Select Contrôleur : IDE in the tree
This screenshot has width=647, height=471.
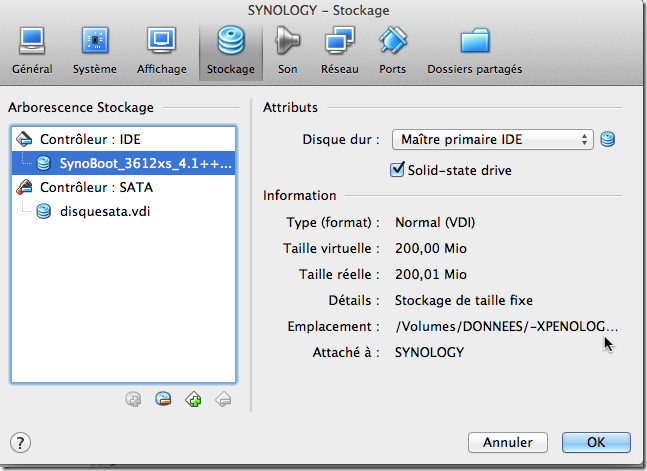tap(123, 140)
